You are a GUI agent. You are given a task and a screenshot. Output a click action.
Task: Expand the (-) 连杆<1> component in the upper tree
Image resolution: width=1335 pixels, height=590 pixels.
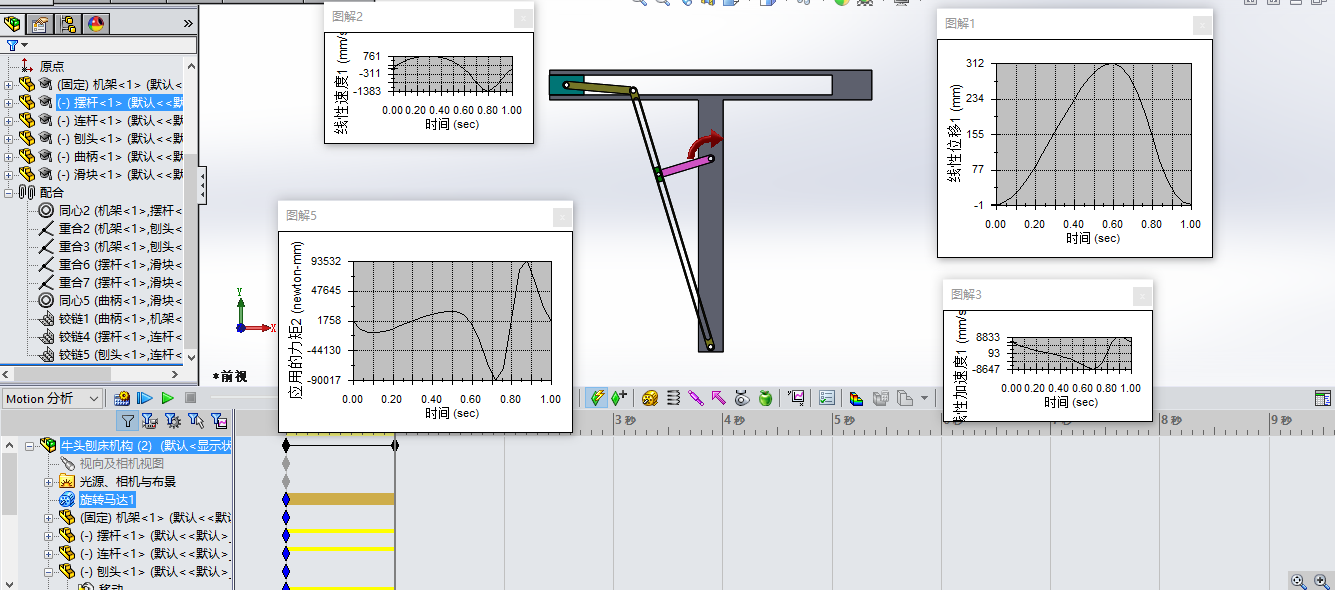coord(8,120)
